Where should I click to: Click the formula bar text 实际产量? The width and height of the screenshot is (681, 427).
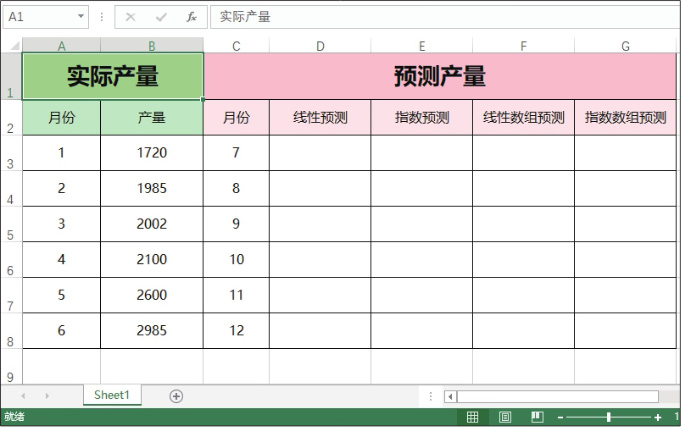coord(245,17)
